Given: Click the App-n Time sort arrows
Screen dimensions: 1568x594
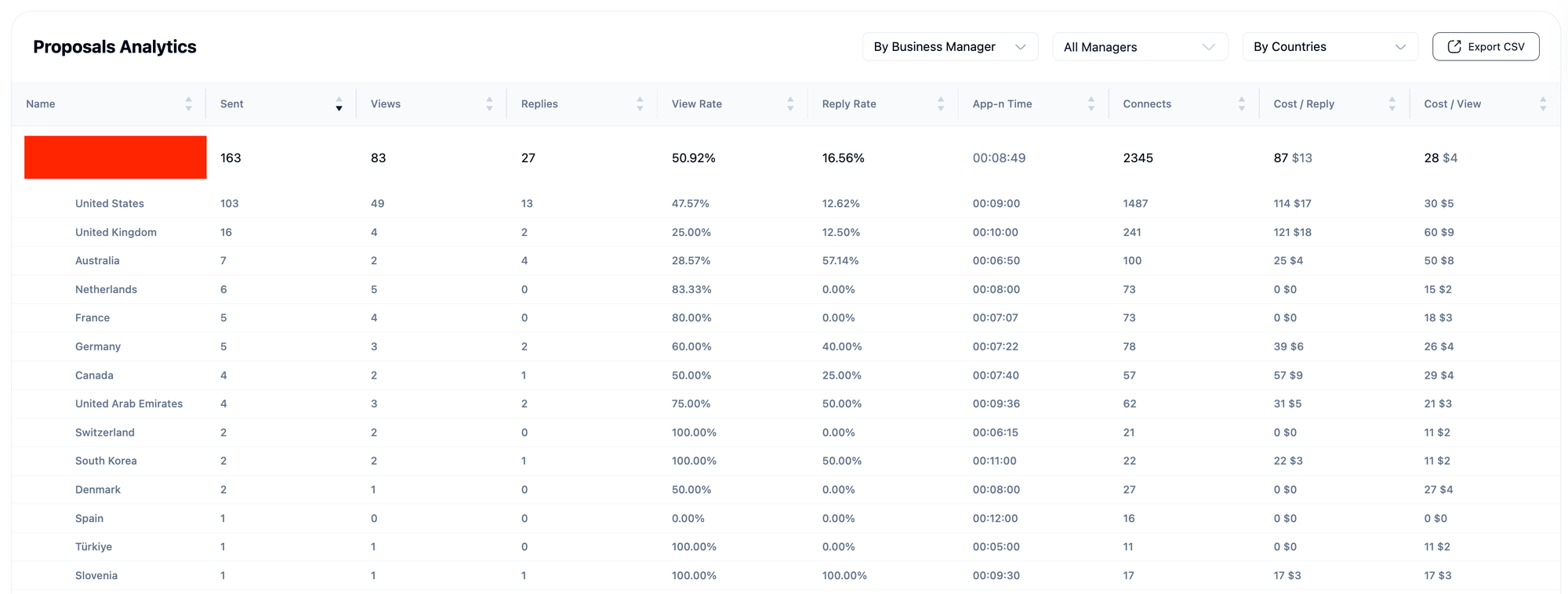Looking at the screenshot, I should point(1091,104).
